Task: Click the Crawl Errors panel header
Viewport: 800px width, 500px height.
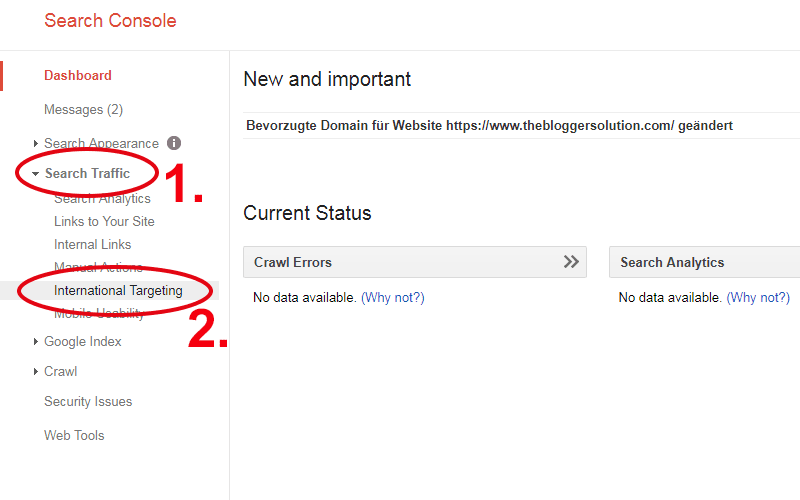Action: pos(415,262)
